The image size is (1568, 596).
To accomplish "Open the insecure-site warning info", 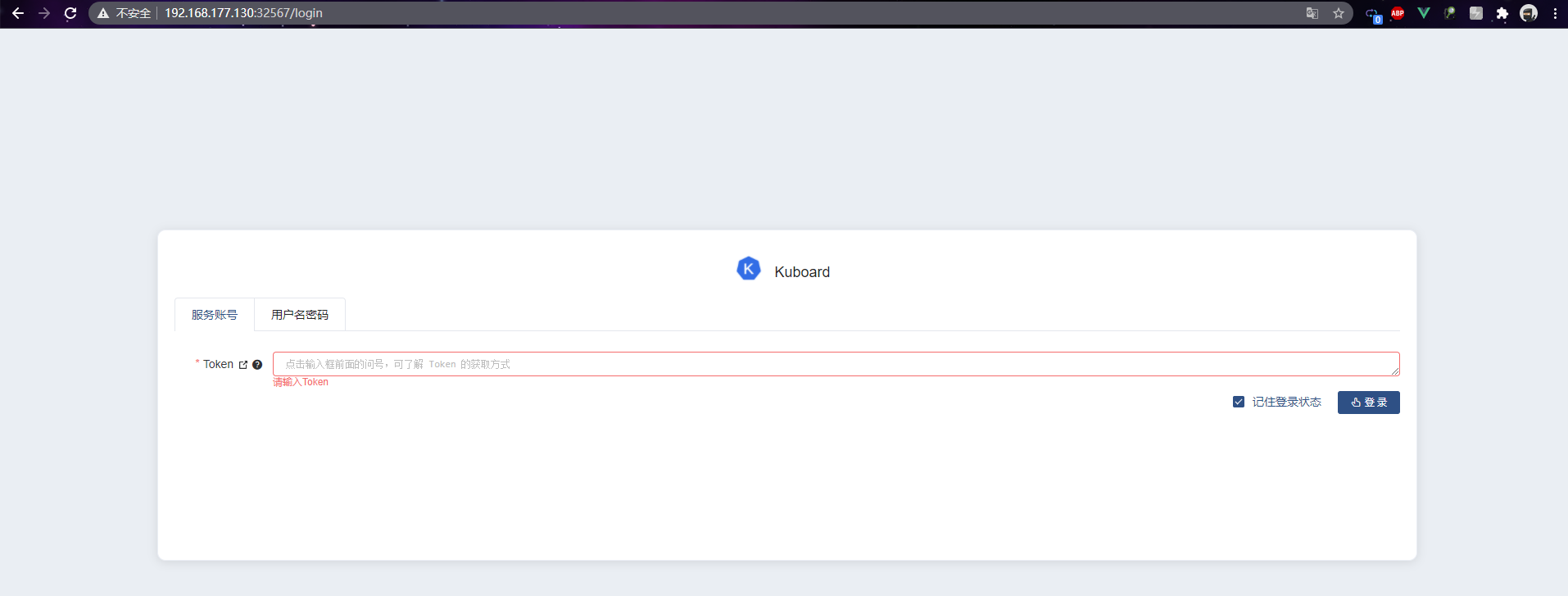I will click(125, 13).
